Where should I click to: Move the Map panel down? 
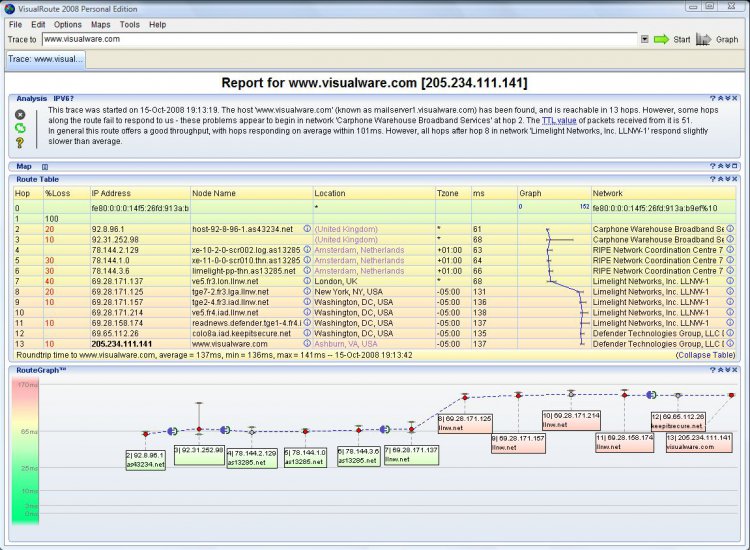tap(727, 166)
